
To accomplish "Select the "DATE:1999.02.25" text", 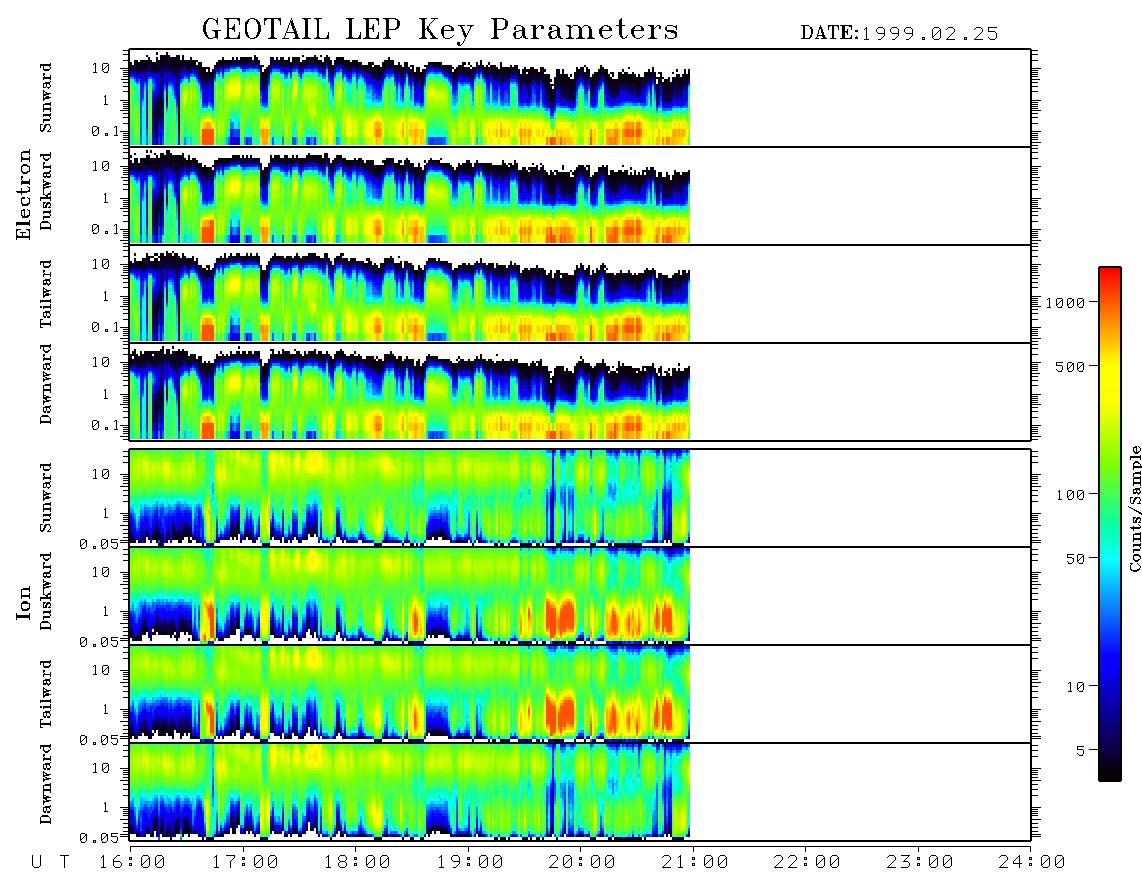I will click(899, 34).
